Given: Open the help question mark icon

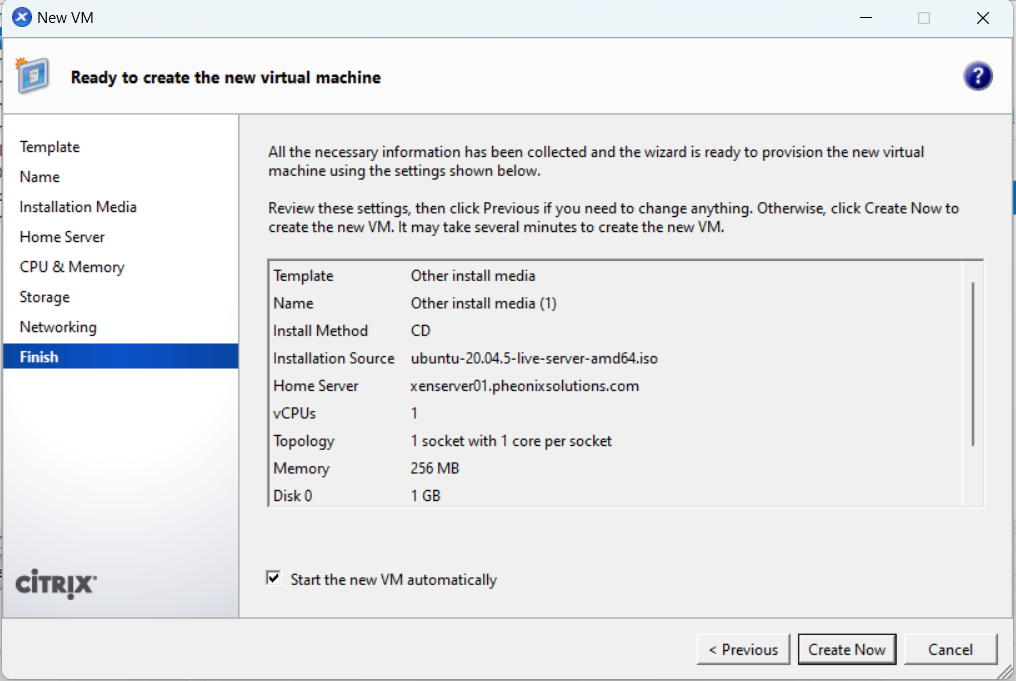Looking at the screenshot, I should coord(977,76).
